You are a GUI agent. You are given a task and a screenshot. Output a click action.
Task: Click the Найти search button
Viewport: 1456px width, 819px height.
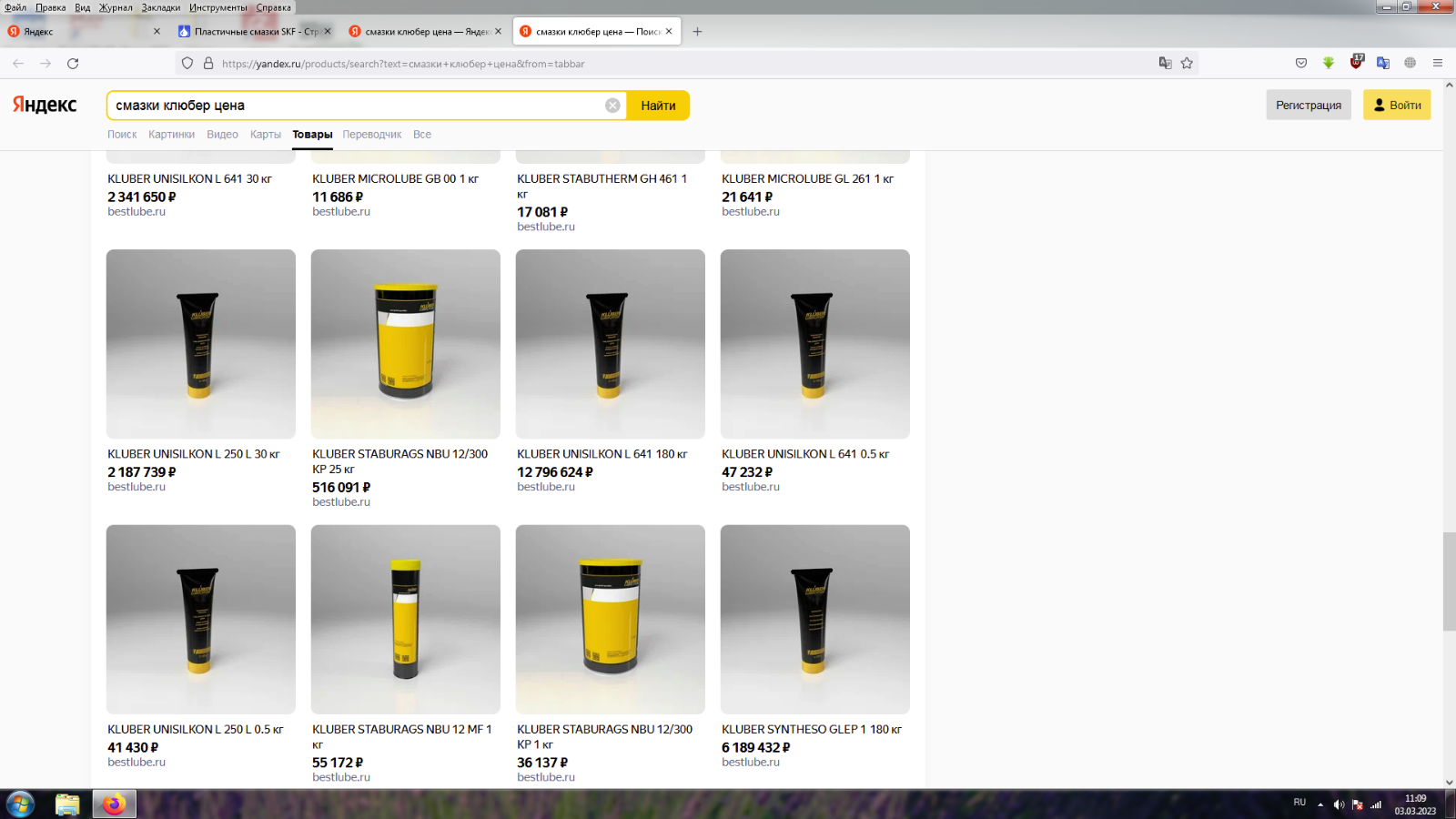(658, 106)
